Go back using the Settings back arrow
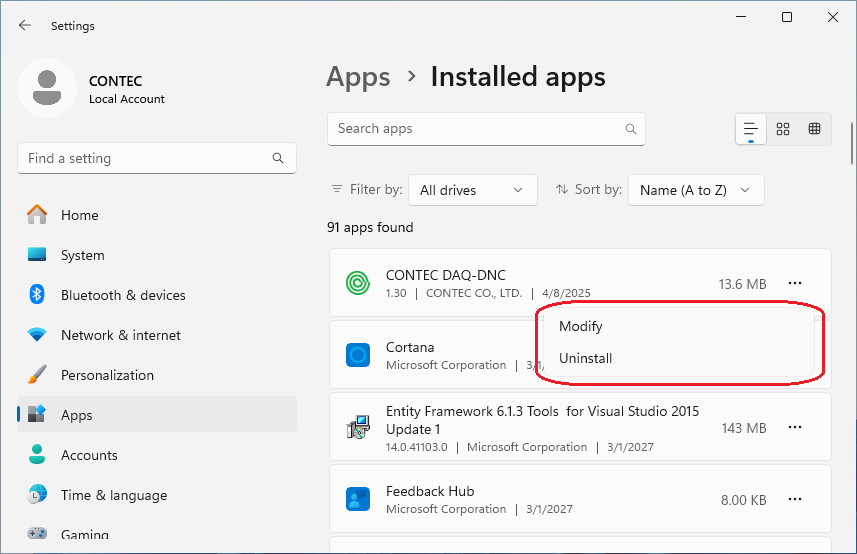 point(25,25)
